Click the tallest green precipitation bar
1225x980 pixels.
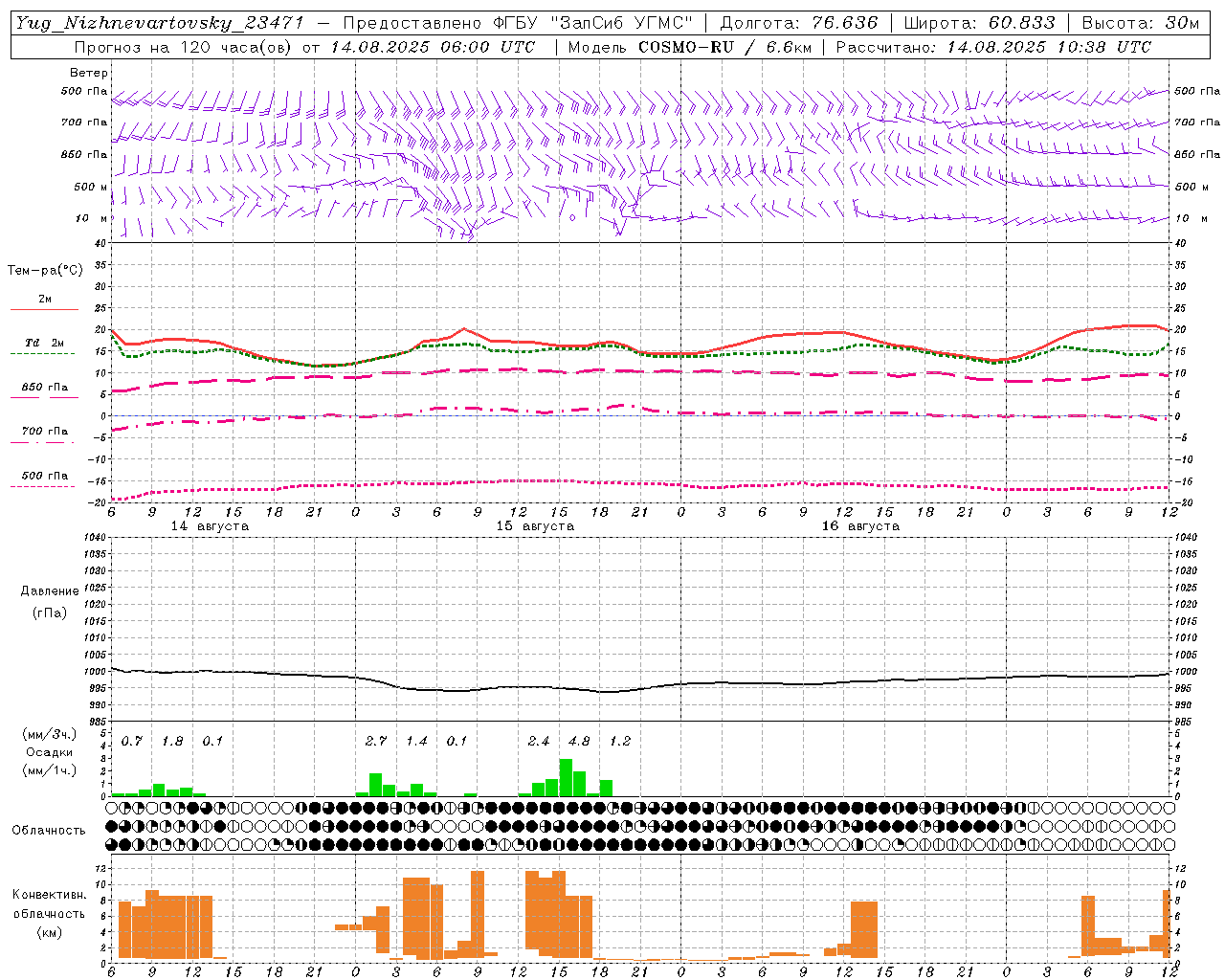click(566, 777)
